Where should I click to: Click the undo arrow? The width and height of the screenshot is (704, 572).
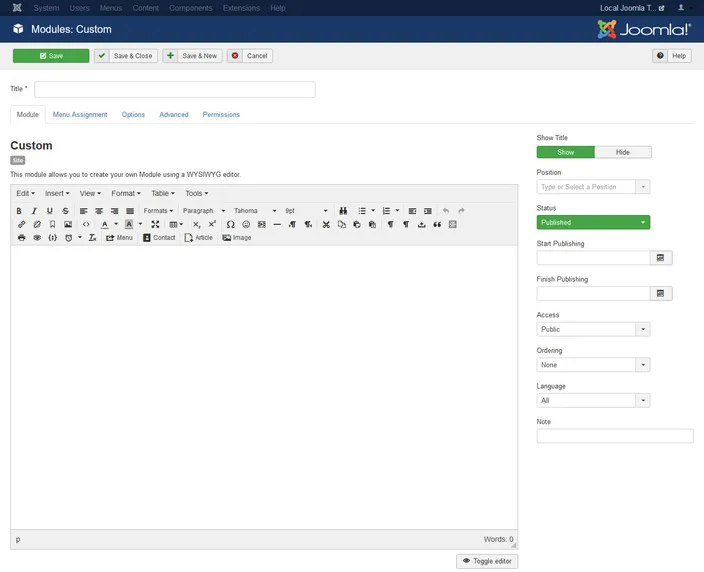click(446, 211)
